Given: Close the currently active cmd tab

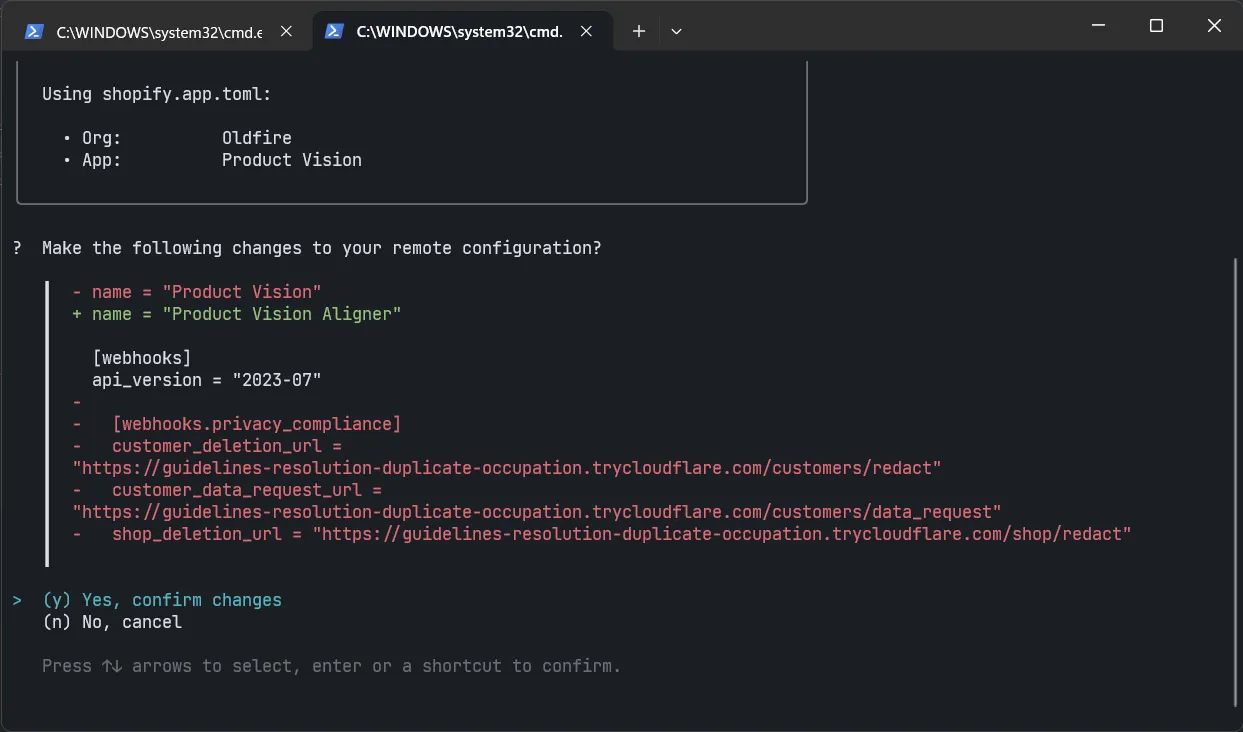Looking at the screenshot, I should coord(586,31).
